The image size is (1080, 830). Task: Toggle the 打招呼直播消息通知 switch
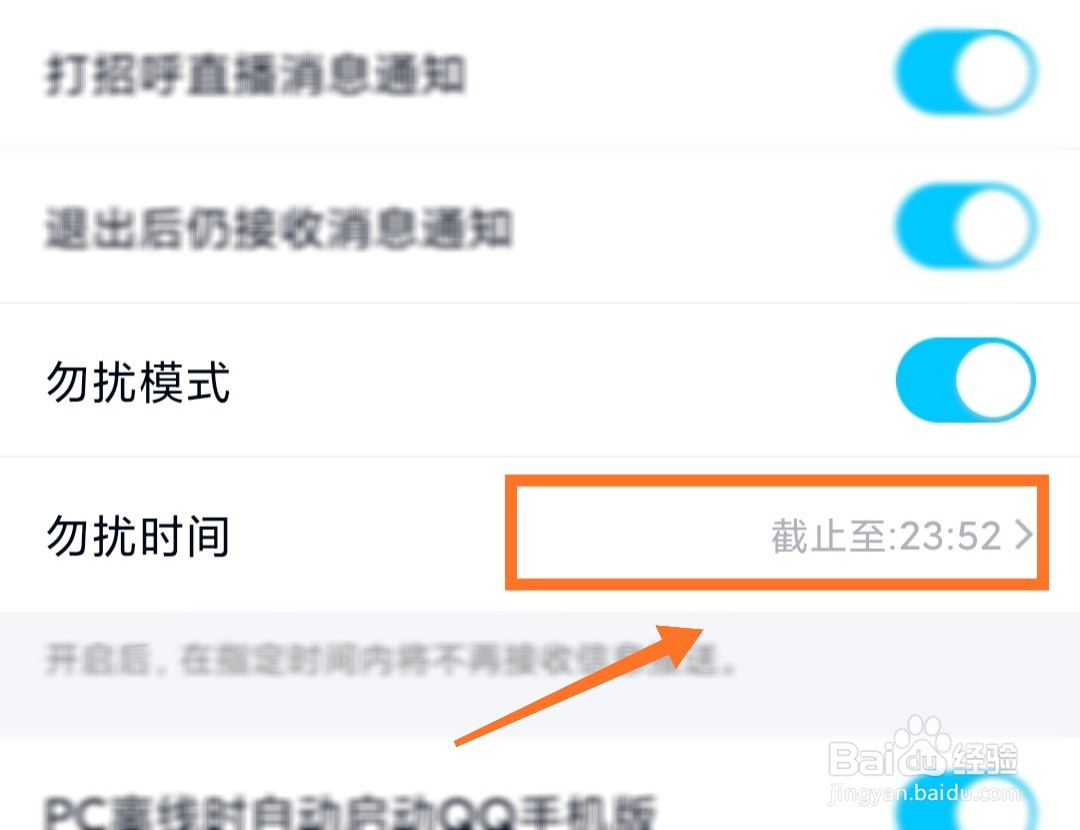click(x=966, y=72)
